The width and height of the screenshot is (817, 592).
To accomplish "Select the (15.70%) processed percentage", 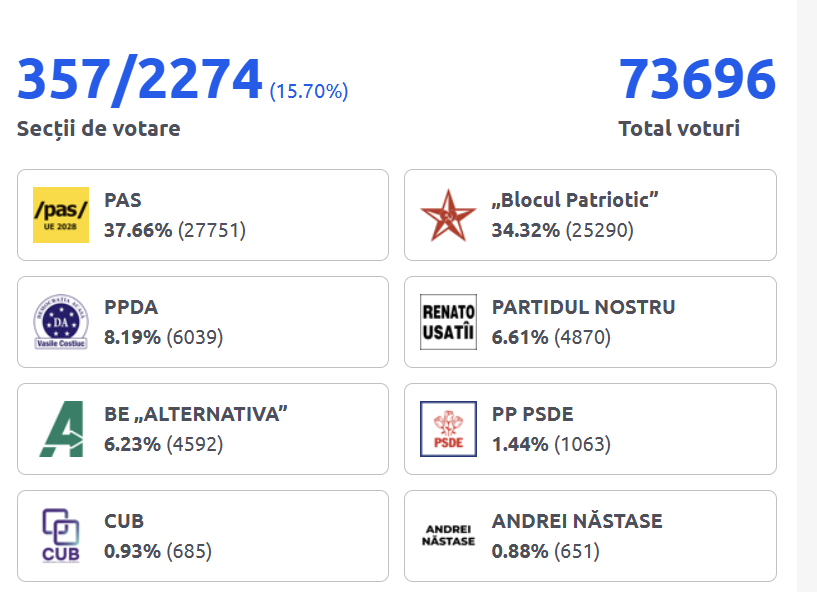I will (x=309, y=91).
